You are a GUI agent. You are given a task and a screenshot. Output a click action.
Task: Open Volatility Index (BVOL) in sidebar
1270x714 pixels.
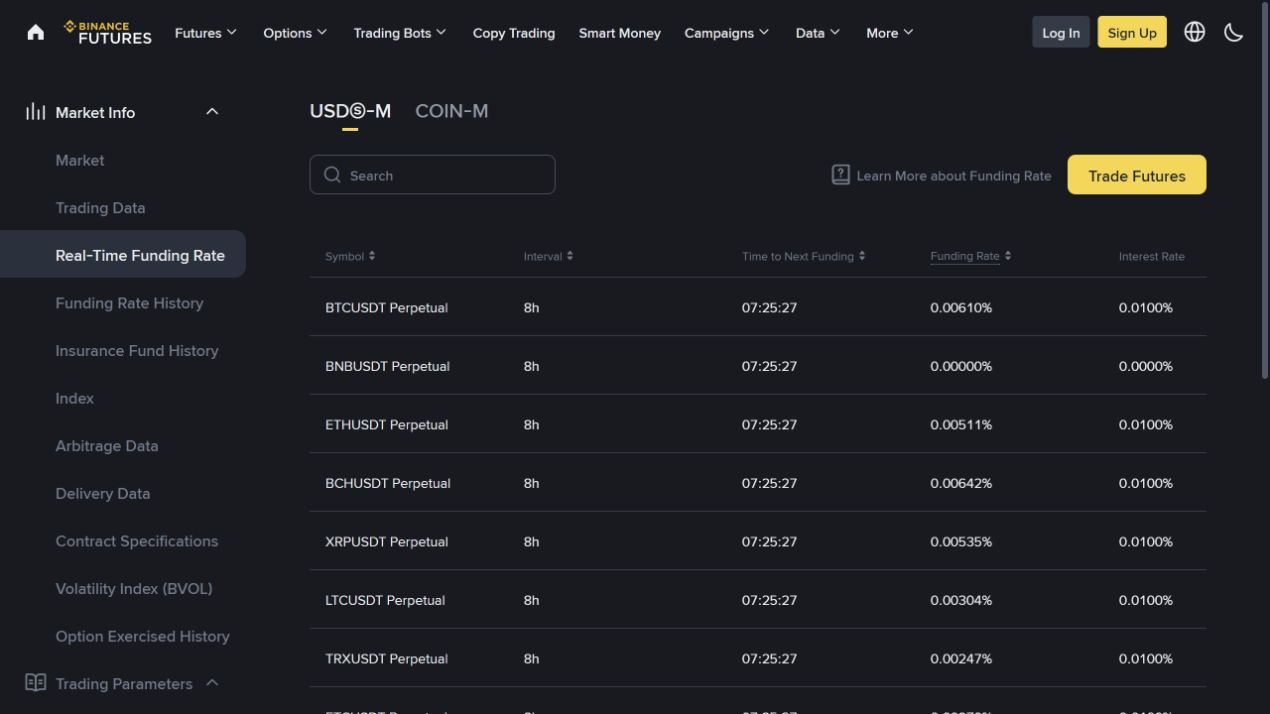pyautogui.click(x=134, y=589)
